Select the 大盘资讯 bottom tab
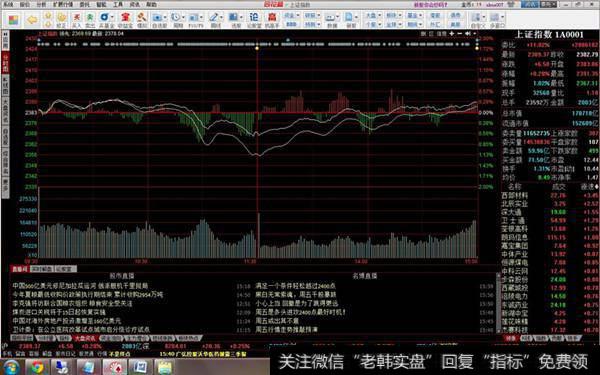This screenshot has height=375, width=600. [x=85, y=338]
